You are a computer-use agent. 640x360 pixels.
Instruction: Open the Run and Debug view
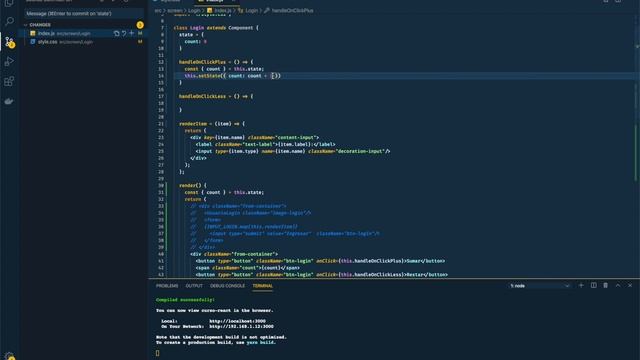coord(9,61)
